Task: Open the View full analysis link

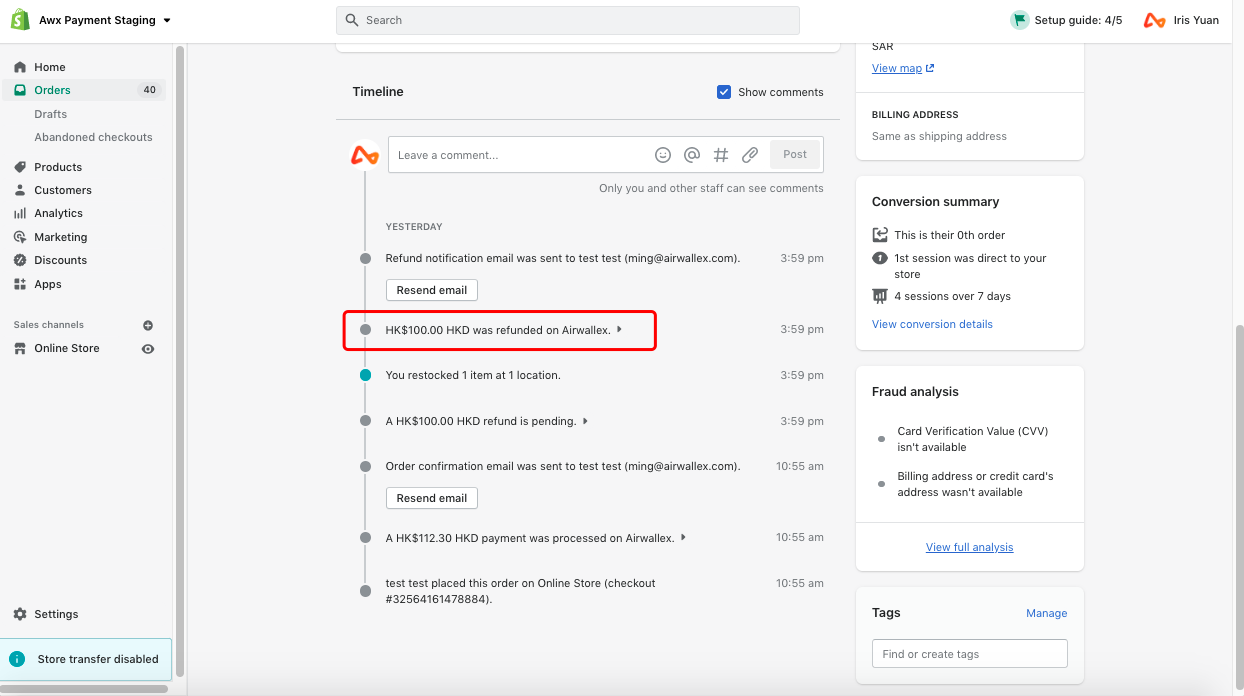Action: point(969,547)
